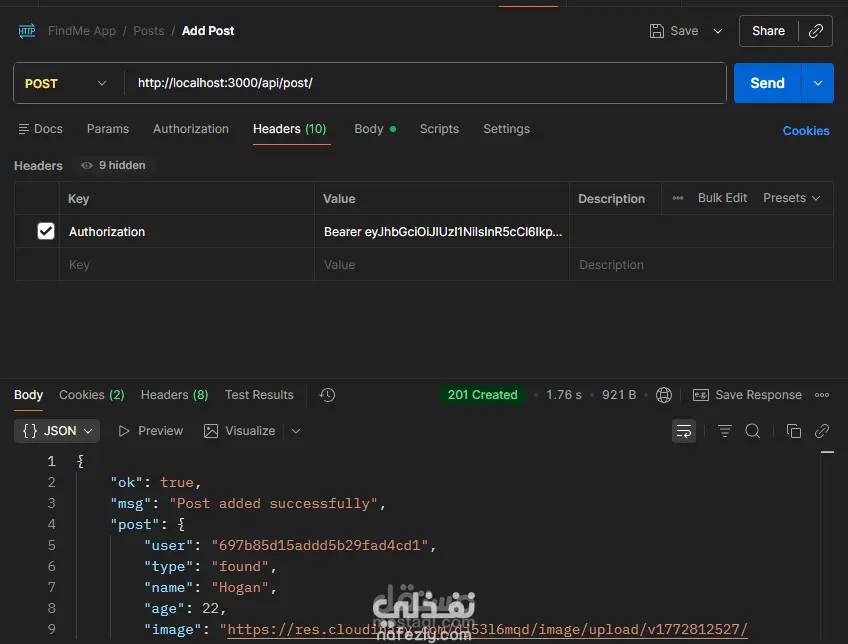Copy request link via chain icon
This screenshot has width=848, height=644.
pos(816,31)
